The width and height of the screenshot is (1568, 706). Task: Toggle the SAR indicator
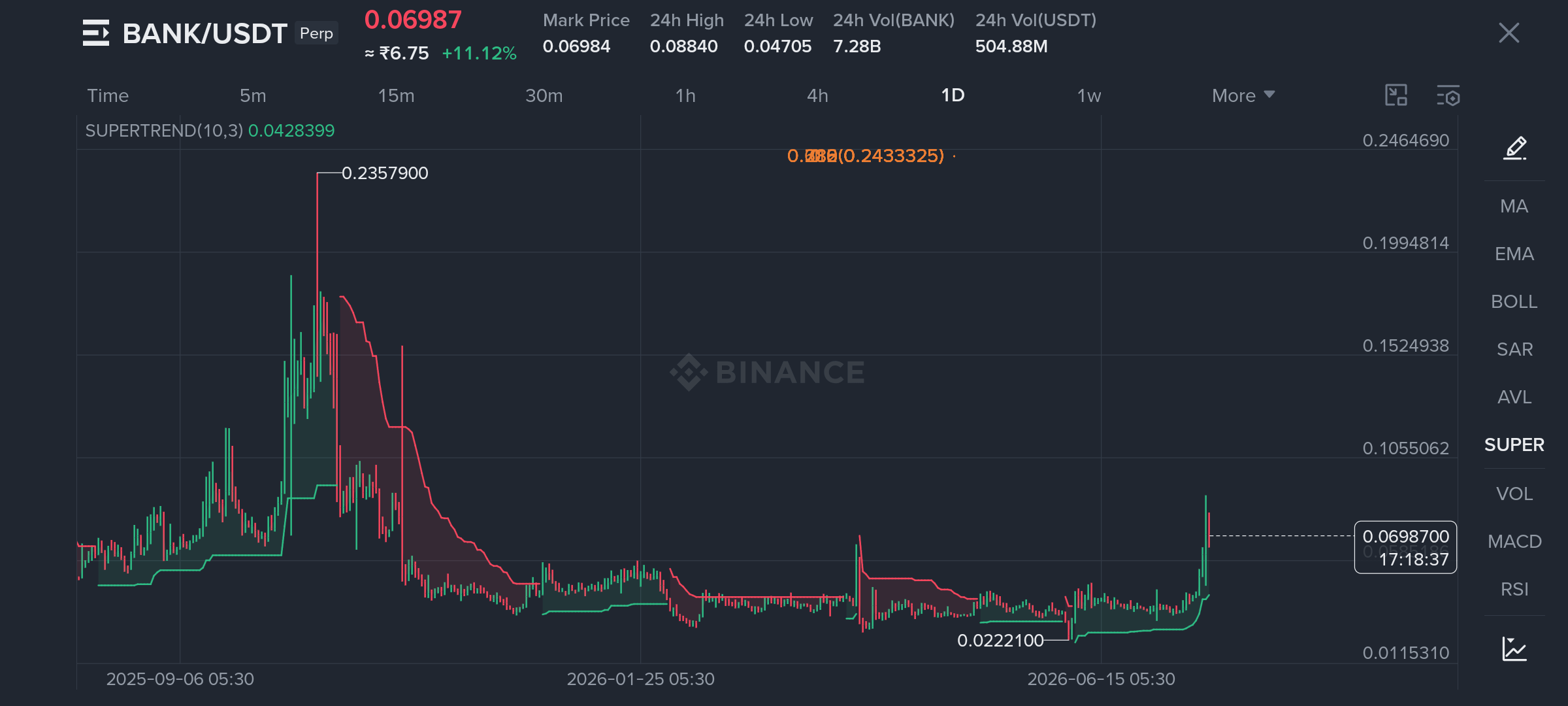pyautogui.click(x=1514, y=350)
